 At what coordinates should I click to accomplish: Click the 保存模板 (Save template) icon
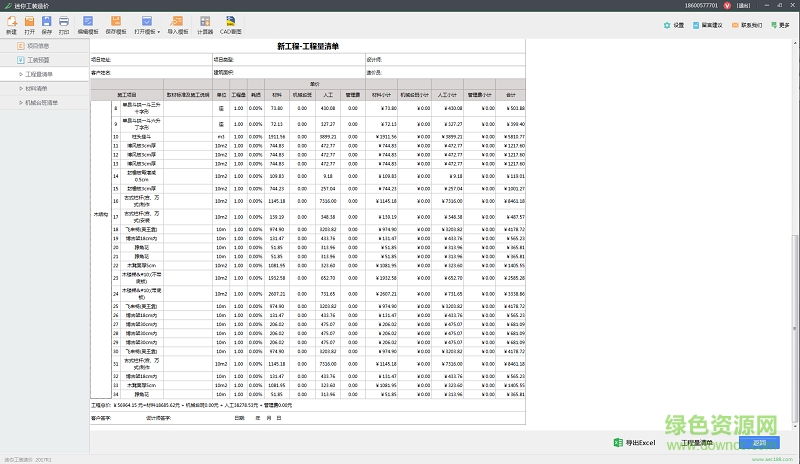tap(115, 24)
